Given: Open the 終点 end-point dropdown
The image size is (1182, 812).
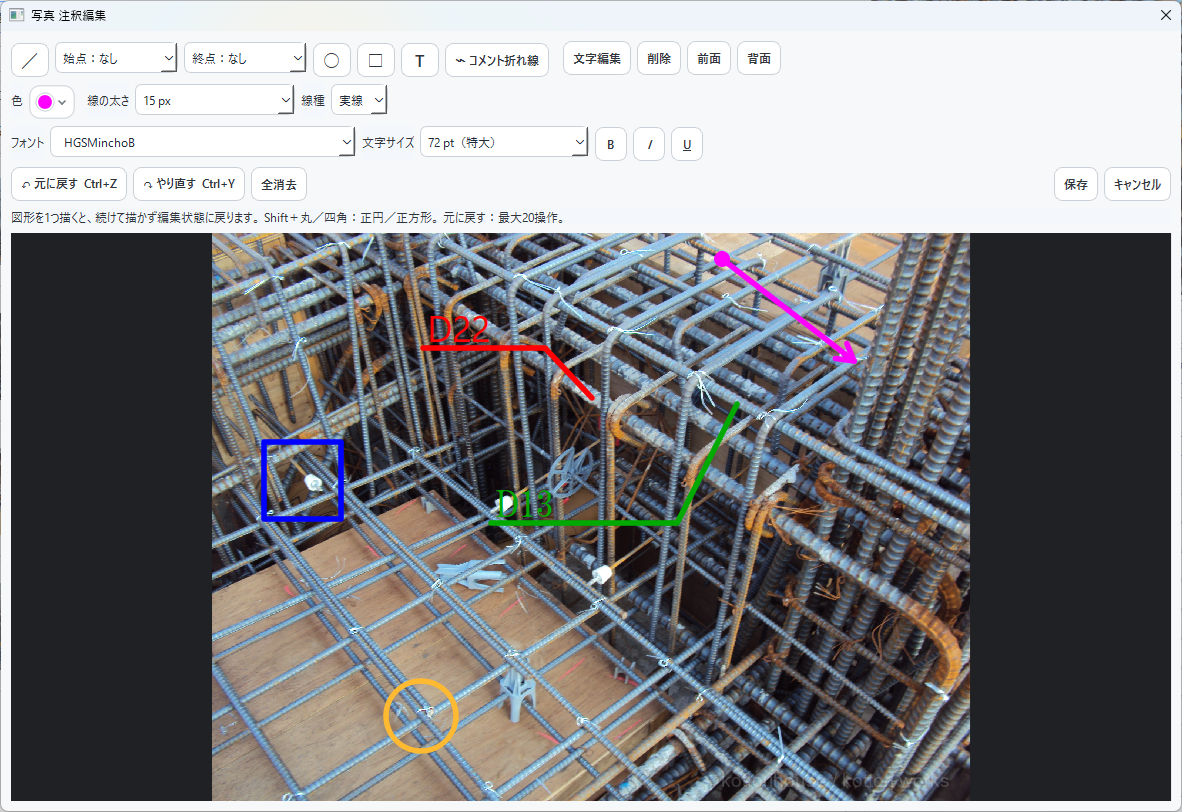Looking at the screenshot, I should tap(245, 58).
